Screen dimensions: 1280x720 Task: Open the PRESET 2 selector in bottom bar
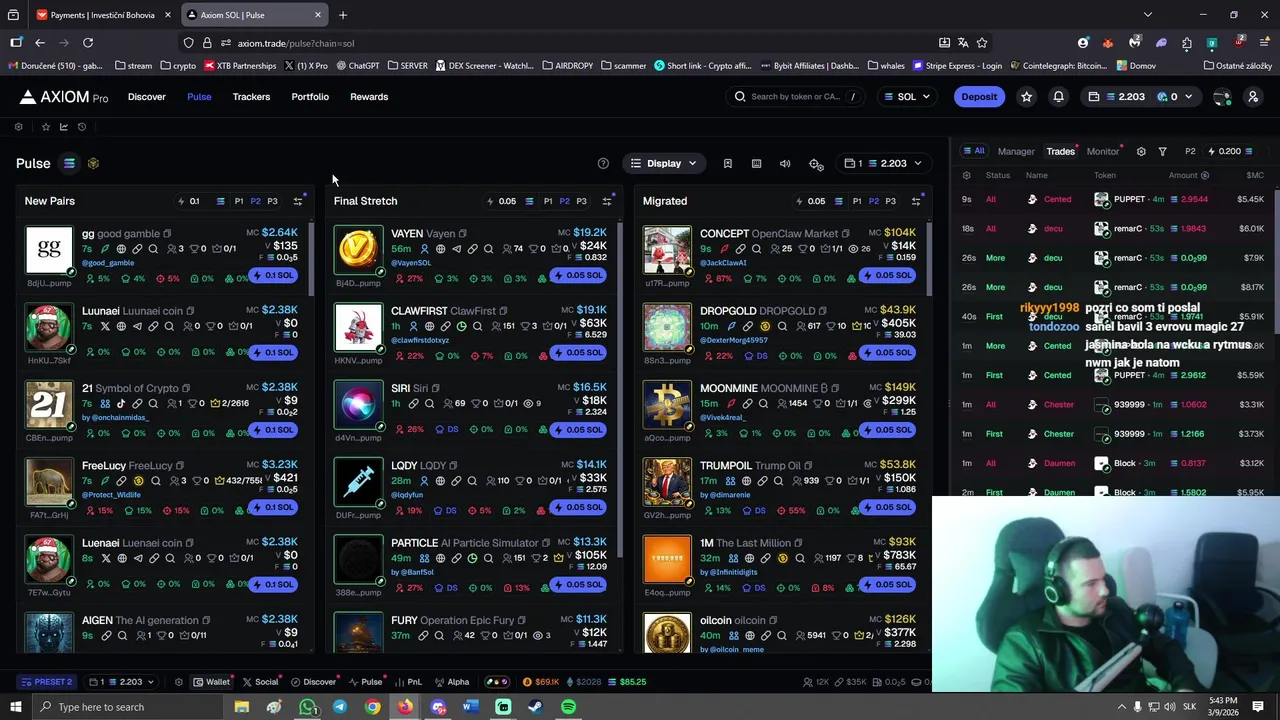click(x=46, y=682)
